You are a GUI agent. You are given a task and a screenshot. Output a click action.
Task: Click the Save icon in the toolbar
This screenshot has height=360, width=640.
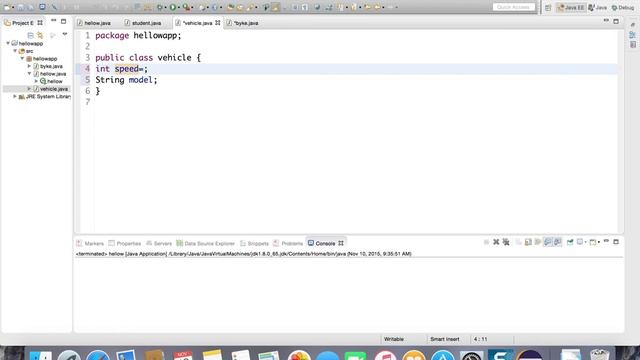(20, 7)
